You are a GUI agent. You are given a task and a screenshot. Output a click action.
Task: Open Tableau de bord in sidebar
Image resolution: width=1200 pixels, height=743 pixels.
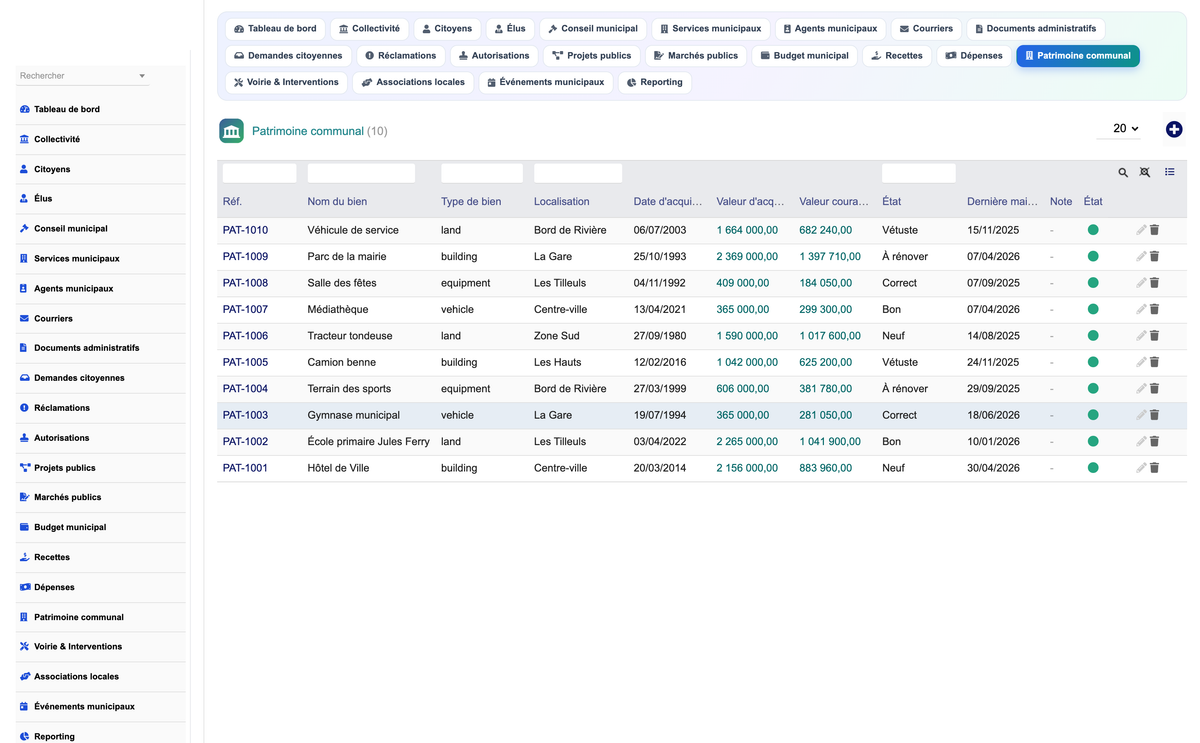click(66, 109)
